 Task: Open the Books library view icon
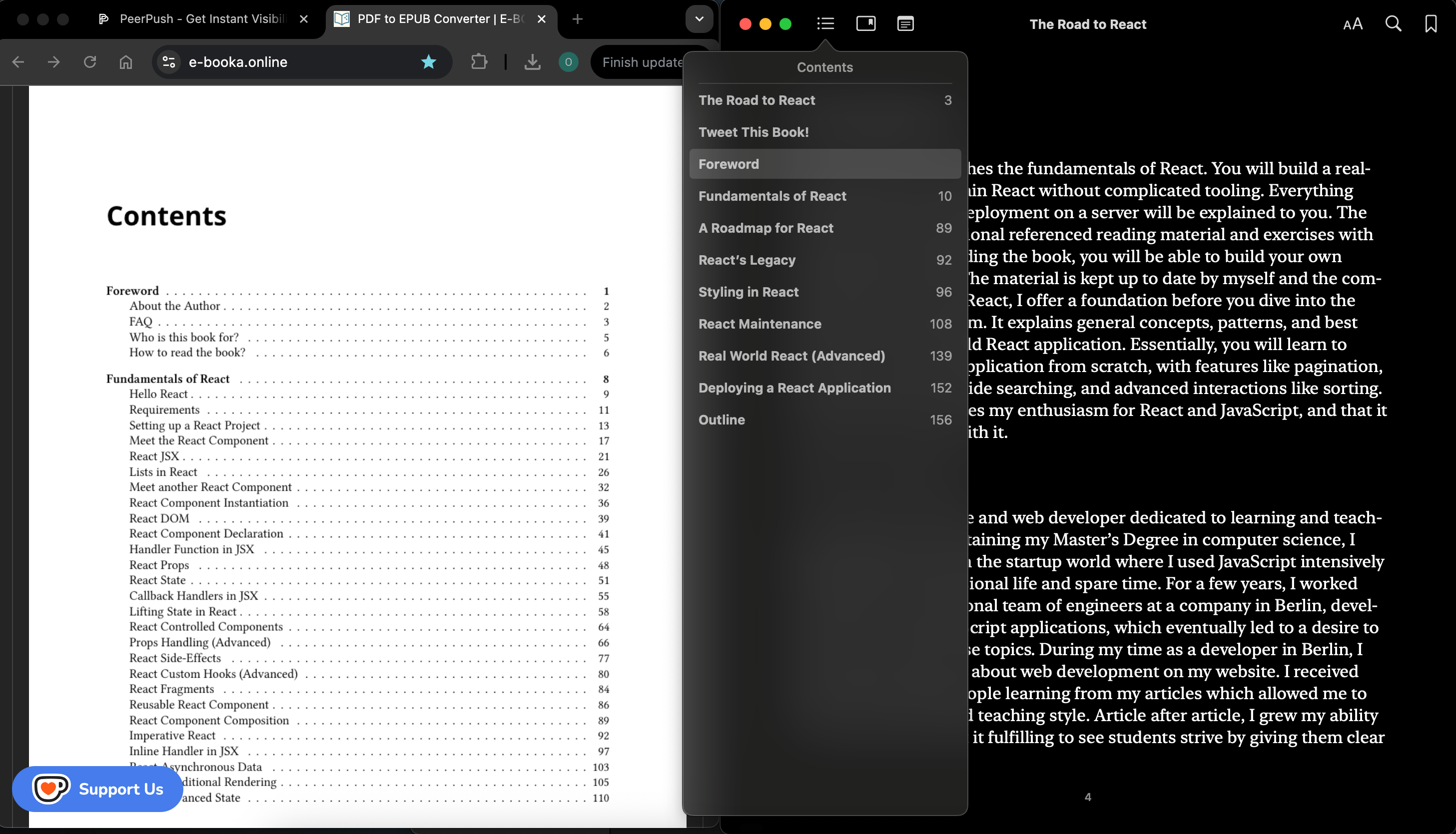[x=865, y=24]
